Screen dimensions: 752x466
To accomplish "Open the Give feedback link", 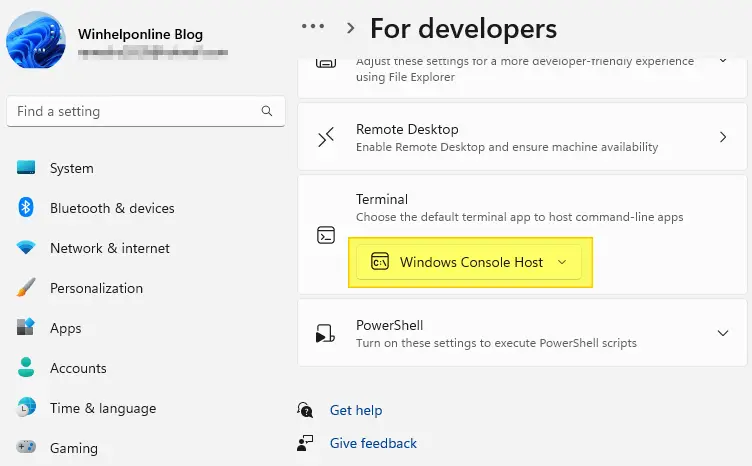I will click(x=373, y=443).
